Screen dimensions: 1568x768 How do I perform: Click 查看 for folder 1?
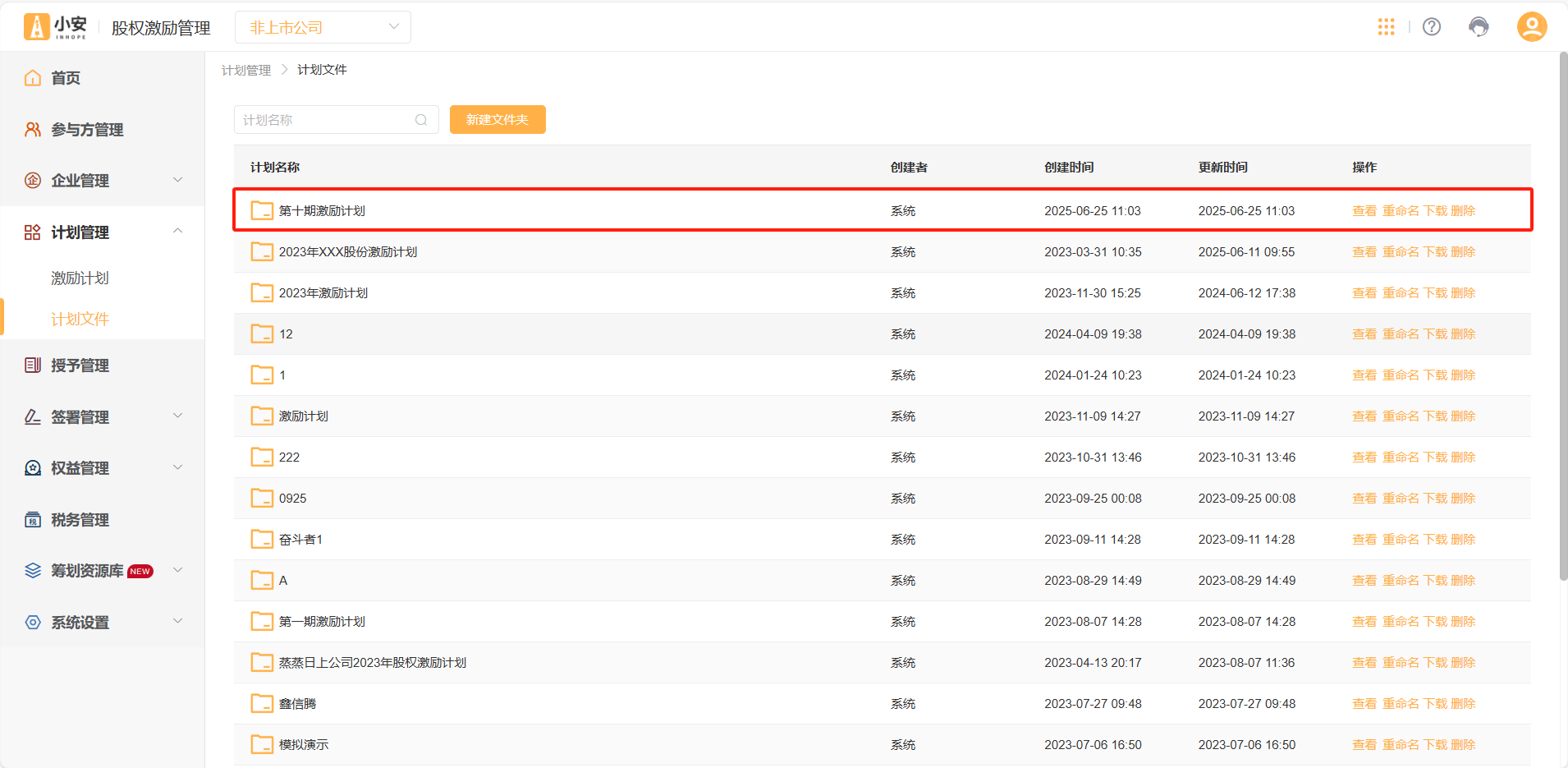pos(1364,375)
